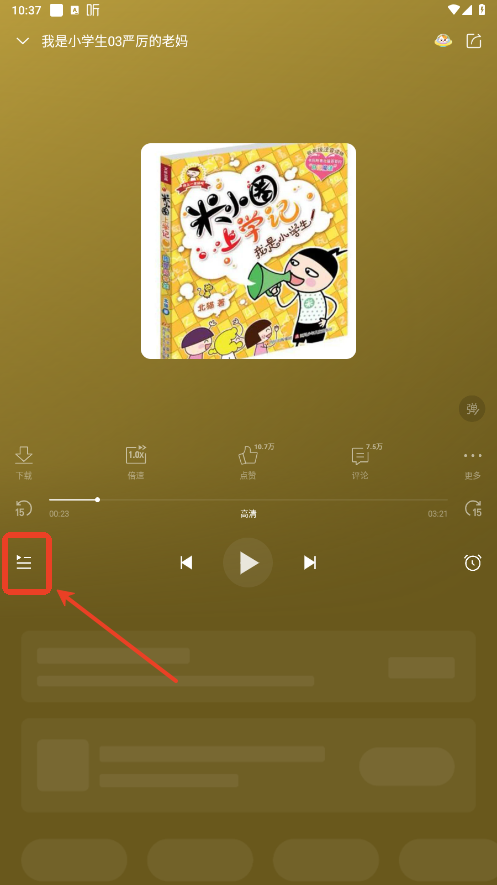Tap the 米小圈上学记 album cover

pos(248,251)
